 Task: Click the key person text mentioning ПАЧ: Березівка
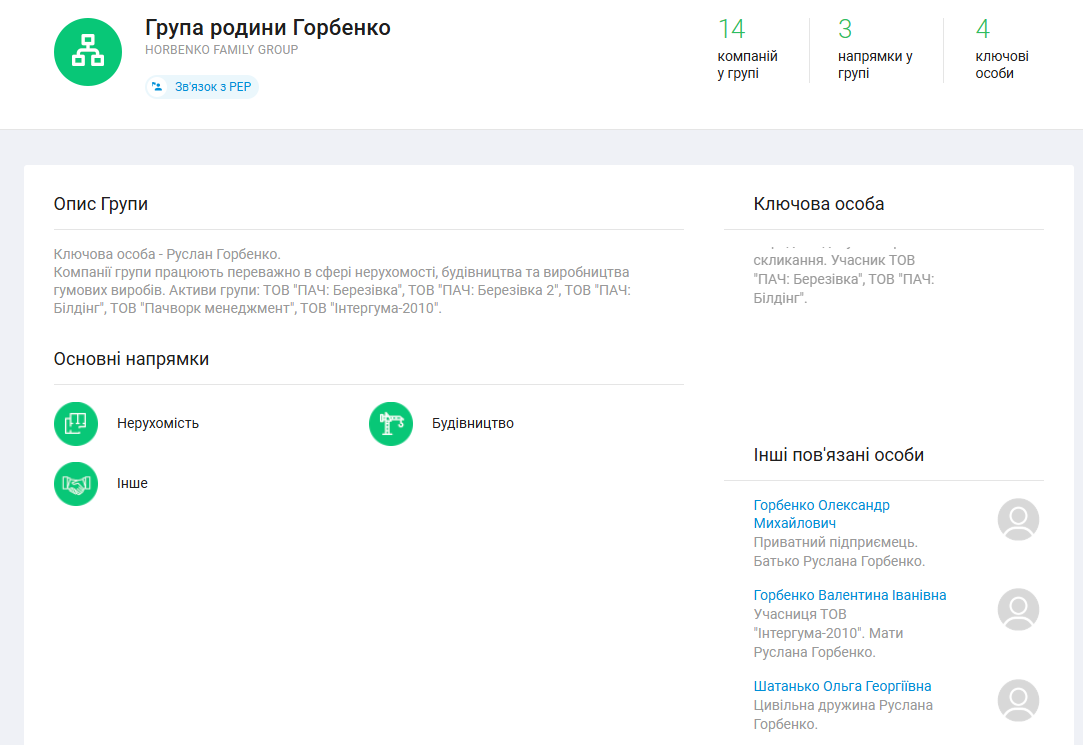[x=843, y=278]
